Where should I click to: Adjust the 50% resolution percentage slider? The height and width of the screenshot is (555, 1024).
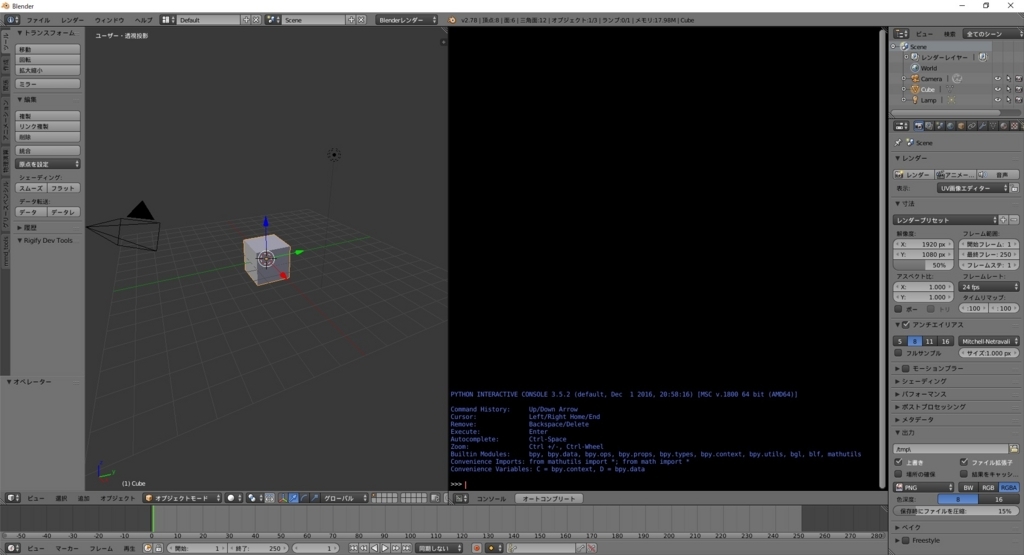click(x=923, y=265)
